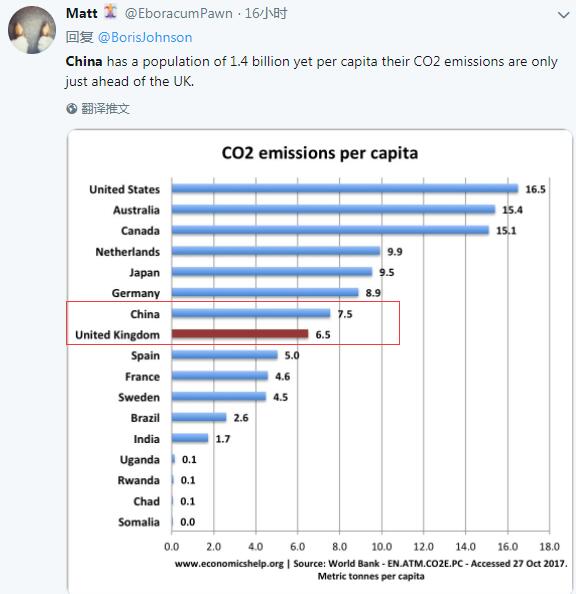Click the Germany label in chart

136,293
